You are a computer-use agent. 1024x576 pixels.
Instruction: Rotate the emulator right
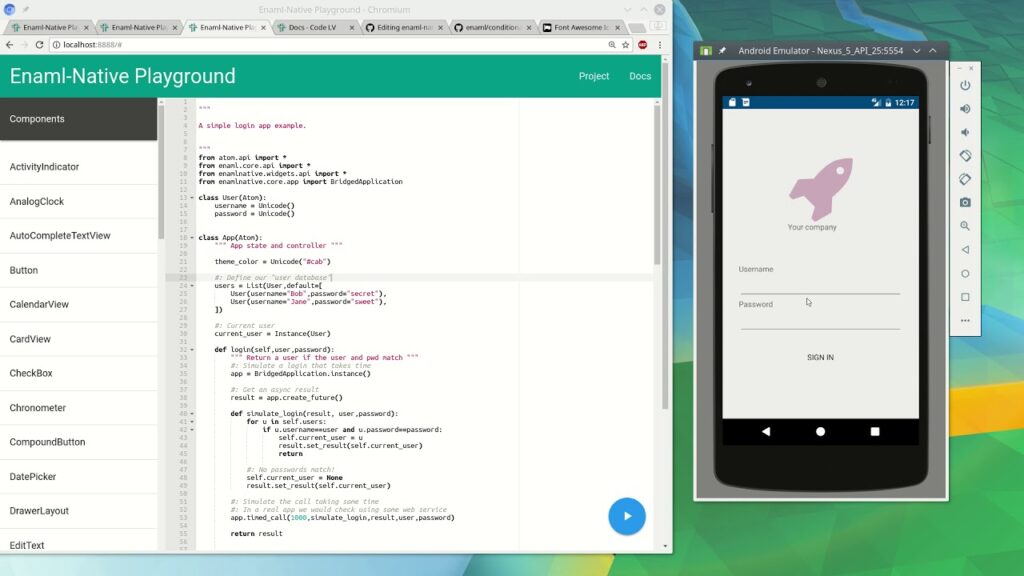point(965,179)
